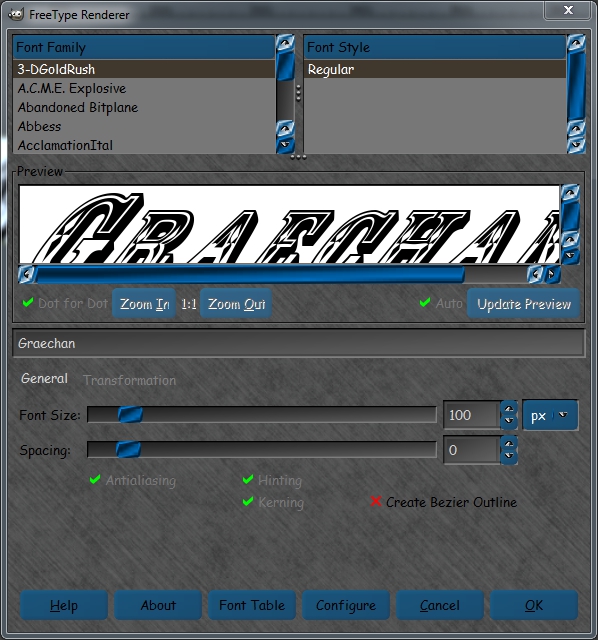This screenshot has height=640, width=598.
Task: Click the Font Style column header
Action: (x=435, y=47)
